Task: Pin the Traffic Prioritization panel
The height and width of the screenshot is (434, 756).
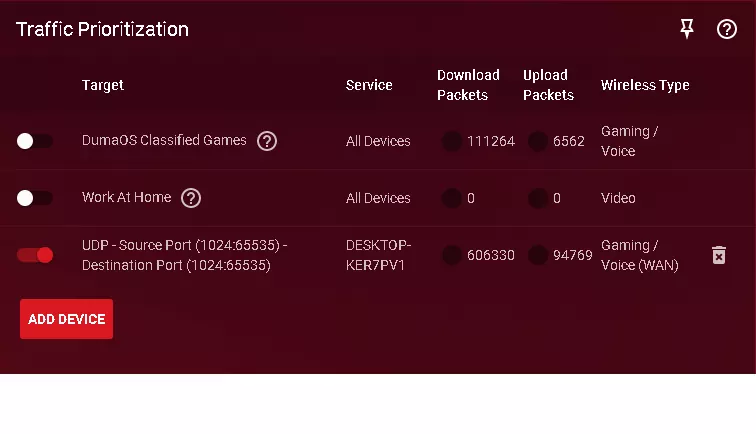Action: point(687,29)
